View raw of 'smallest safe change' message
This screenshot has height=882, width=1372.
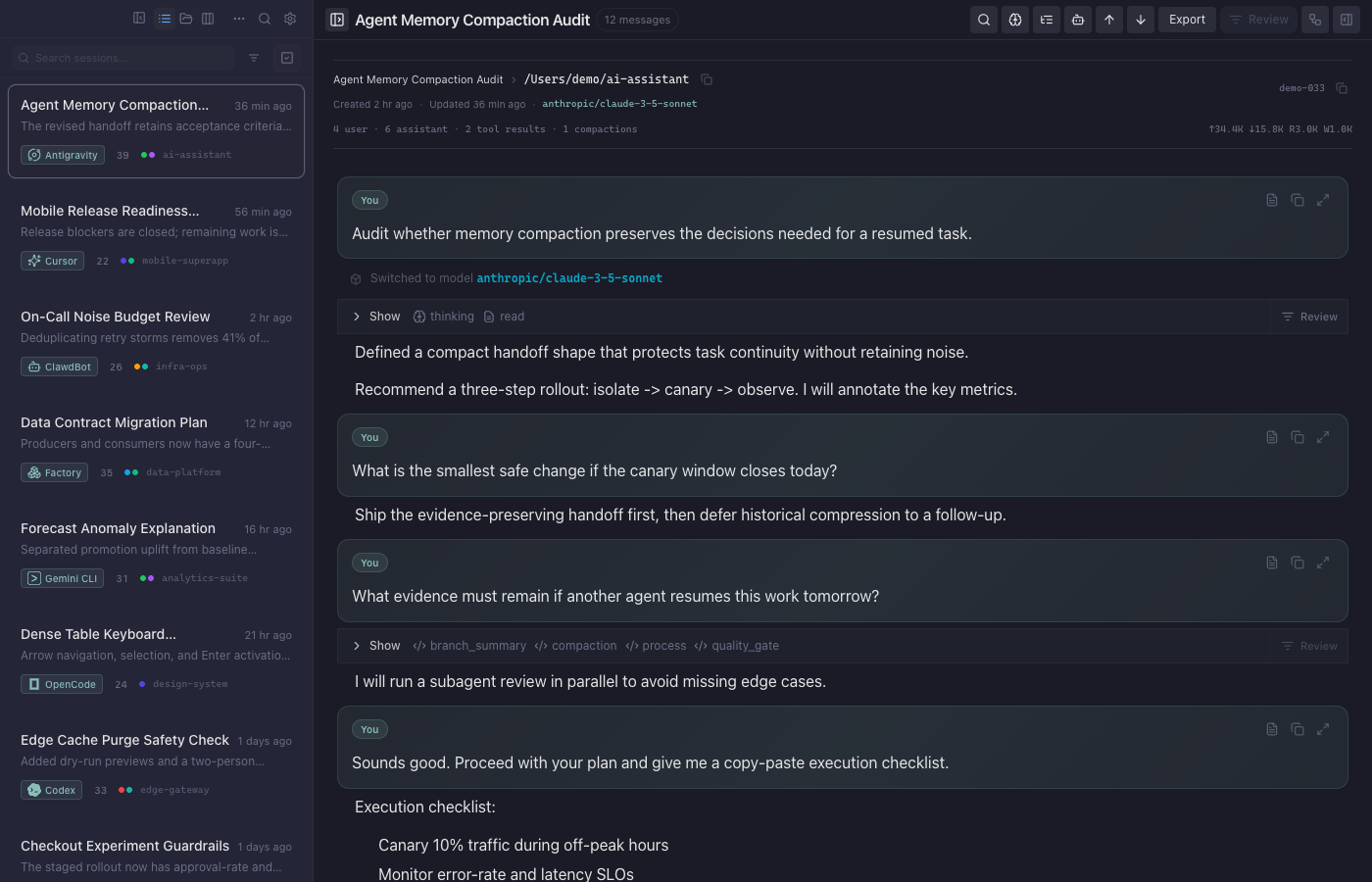(x=1272, y=437)
